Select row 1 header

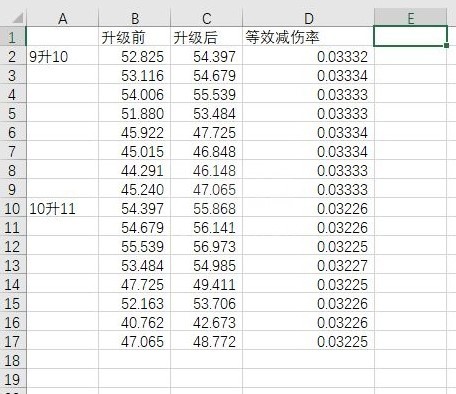[13, 37]
